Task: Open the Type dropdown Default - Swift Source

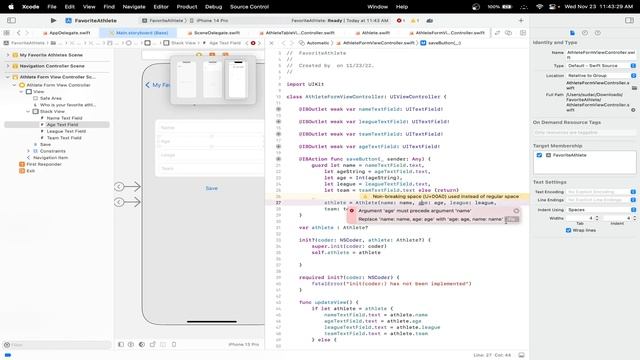Action: (x=601, y=65)
